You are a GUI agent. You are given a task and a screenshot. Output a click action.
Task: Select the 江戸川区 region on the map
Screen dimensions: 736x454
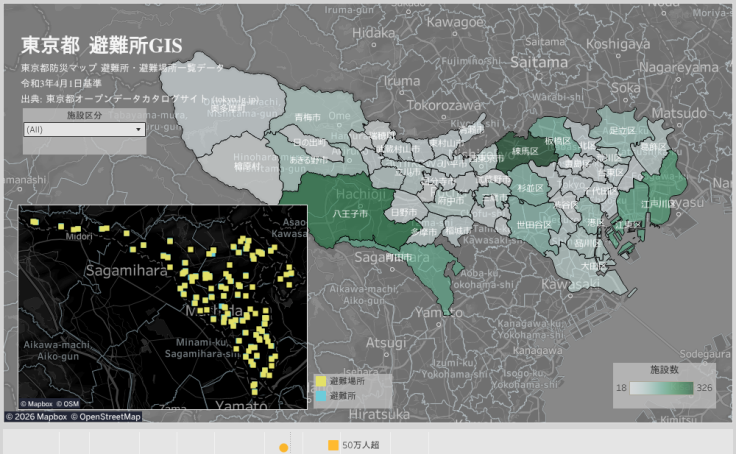(659, 204)
